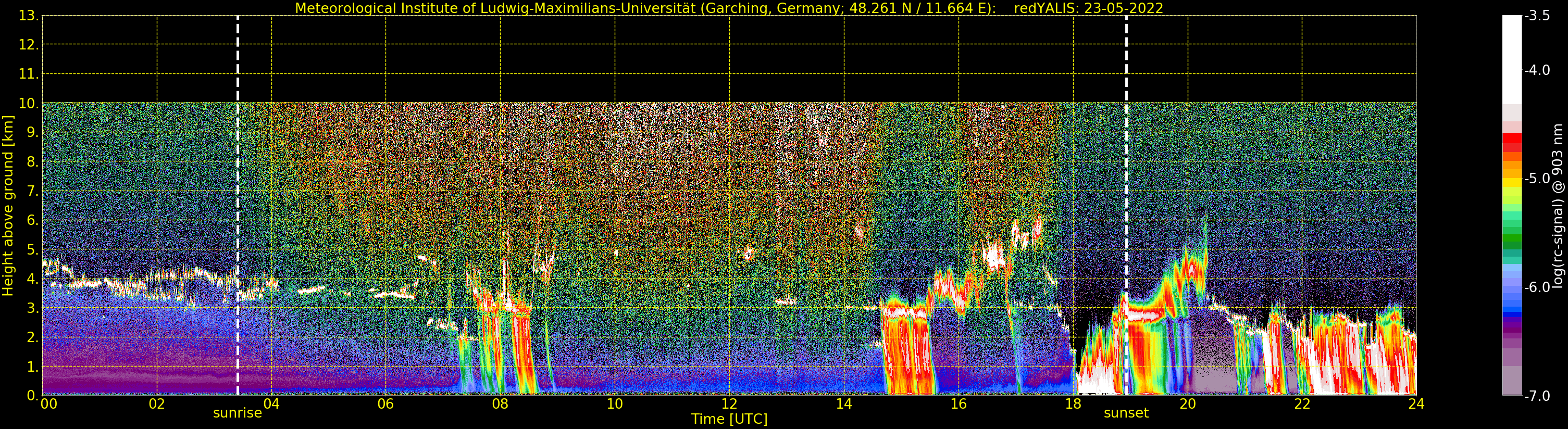Viewport: 1568px width, 429px height.
Task: Click the 'log(rc-signal) @ 903 nm' colorbar label
Action: coord(1558,206)
